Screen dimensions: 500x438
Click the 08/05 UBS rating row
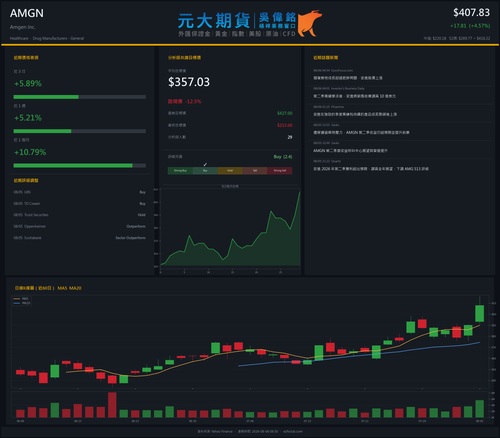coord(80,192)
